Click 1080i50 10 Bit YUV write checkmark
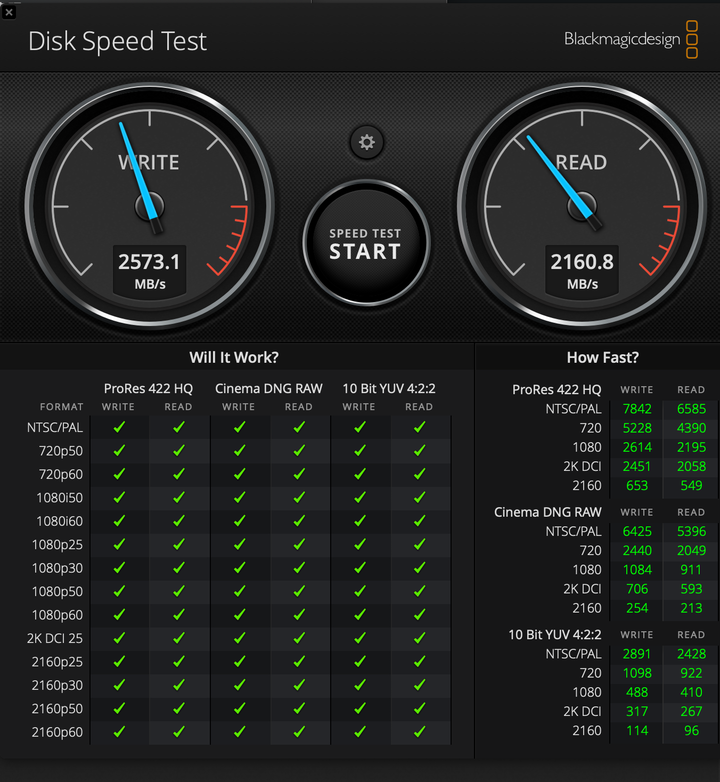Screen dimensions: 720x782 point(360,497)
